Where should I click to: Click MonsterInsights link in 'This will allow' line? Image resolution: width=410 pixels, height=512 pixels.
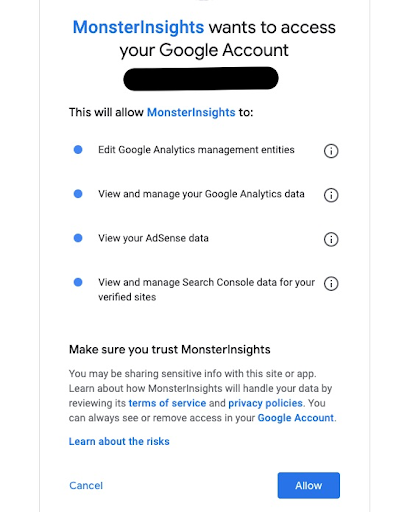point(191,112)
